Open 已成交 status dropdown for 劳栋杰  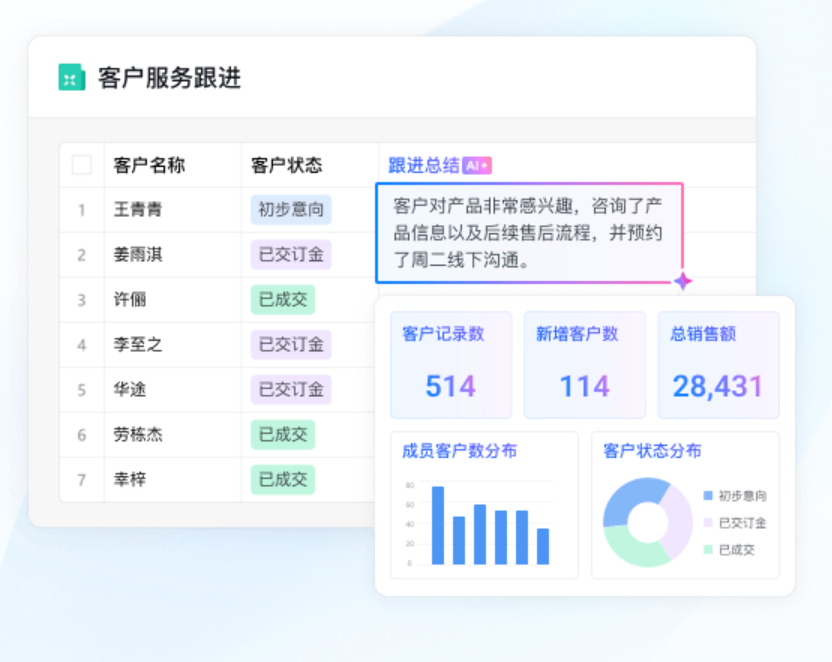pyautogui.click(x=282, y=435)
